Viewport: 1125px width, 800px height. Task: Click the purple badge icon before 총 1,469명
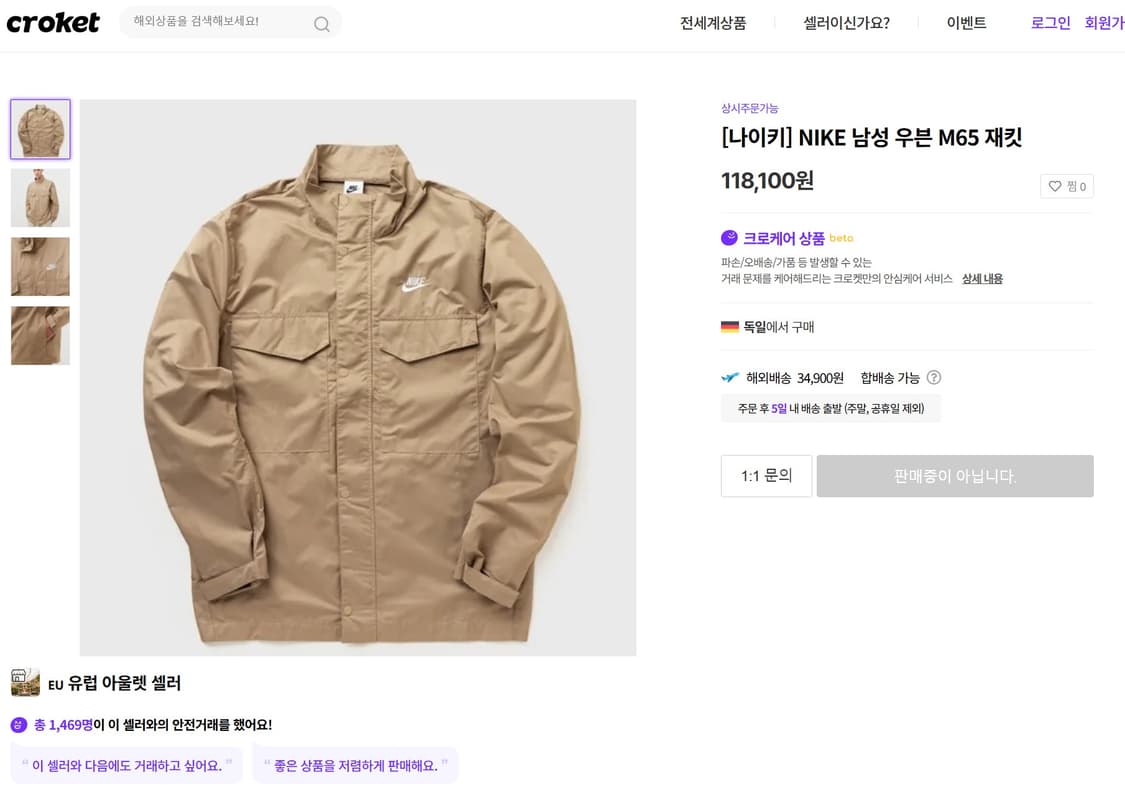tap(20, 723)
